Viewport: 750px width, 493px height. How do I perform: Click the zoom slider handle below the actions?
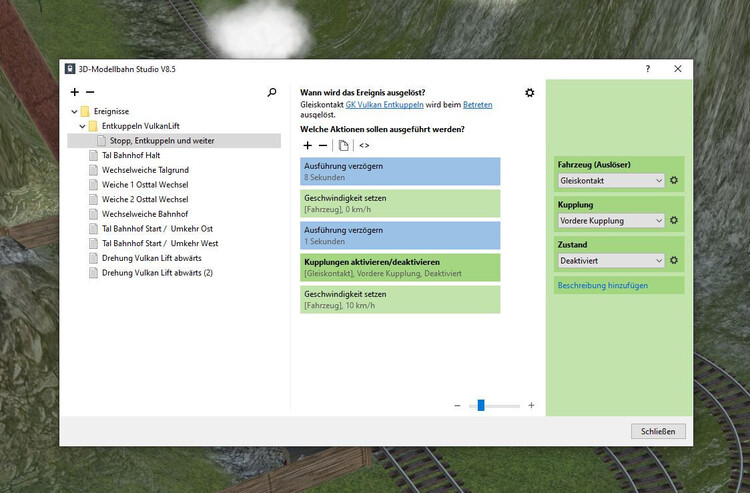pyautogui.click(x=481, y=405)
